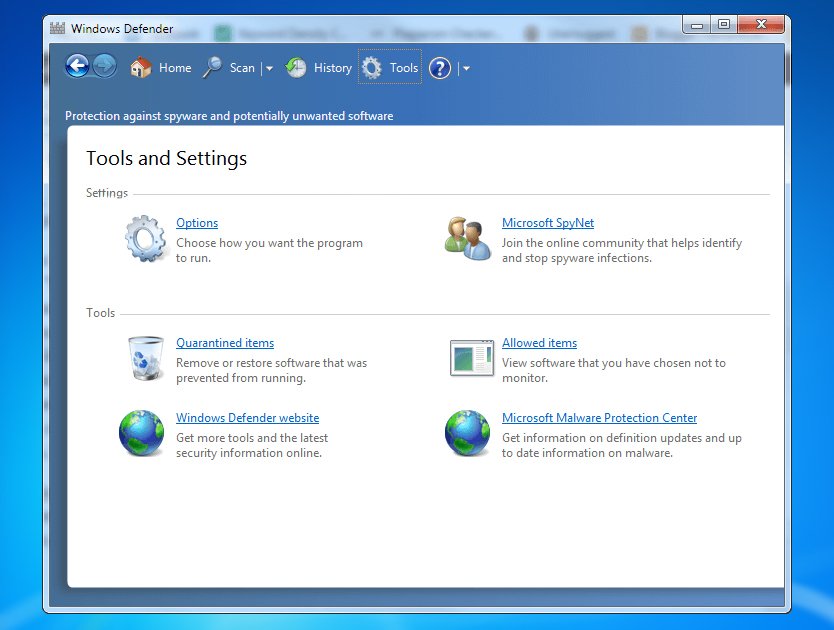Visit the Microsoft Malware Protection Center link
This screenshot has height=630, width=834.
tap(599, 417)
